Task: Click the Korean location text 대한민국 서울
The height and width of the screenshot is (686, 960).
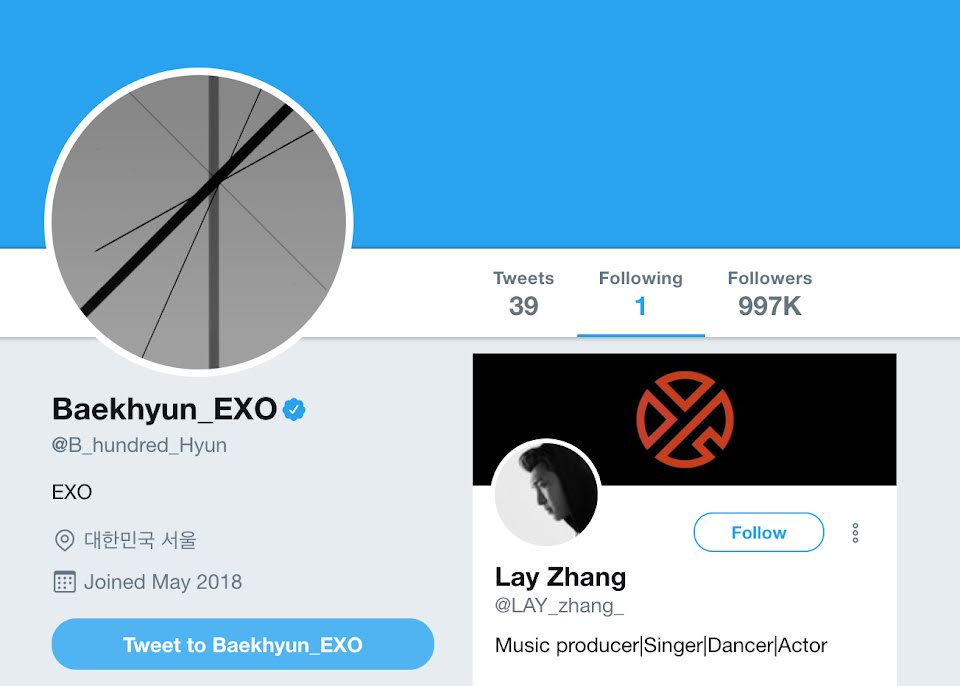Action: [x=140, y=540]
